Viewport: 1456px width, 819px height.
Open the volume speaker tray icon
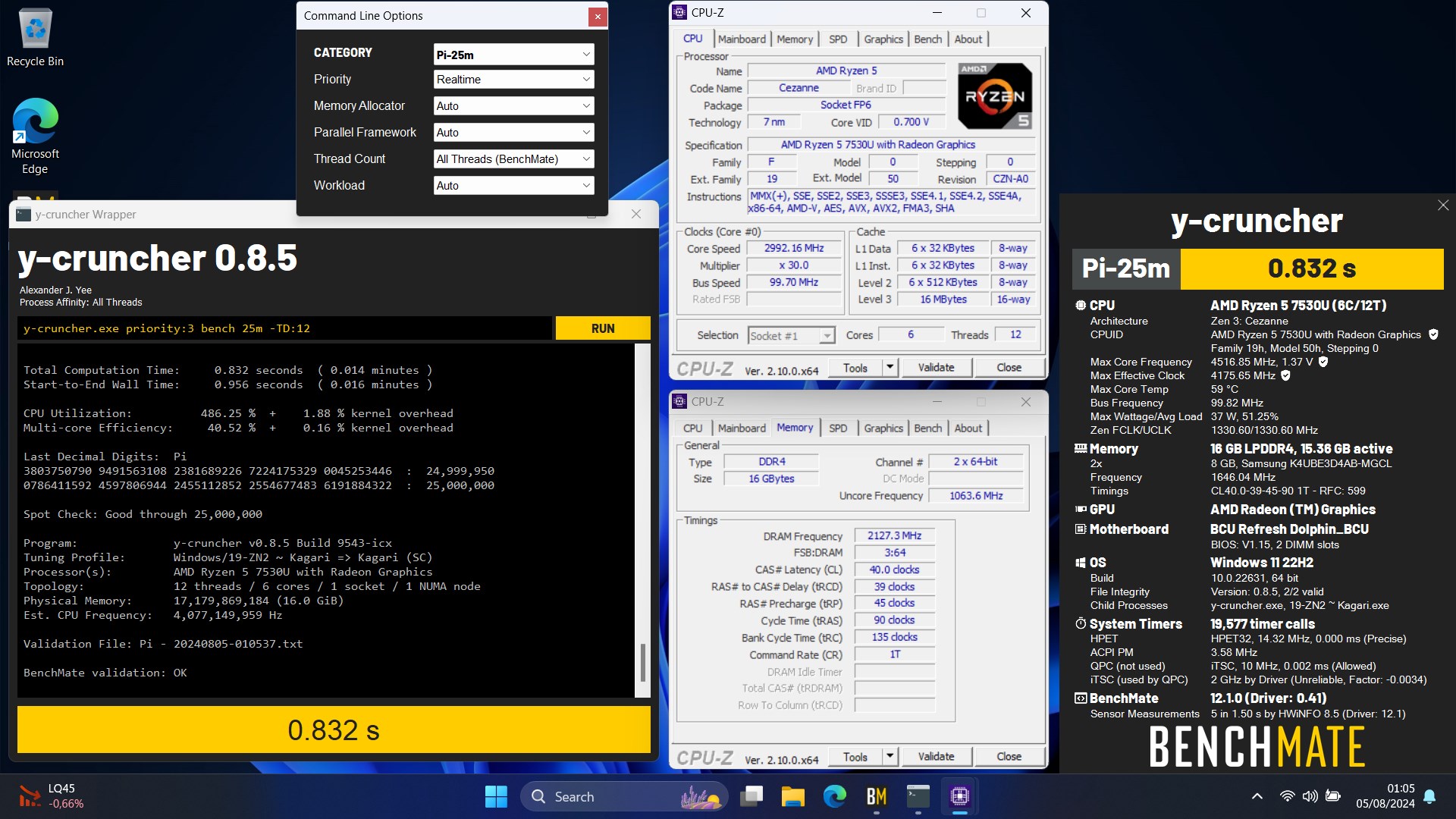(x=1310, y=796)
